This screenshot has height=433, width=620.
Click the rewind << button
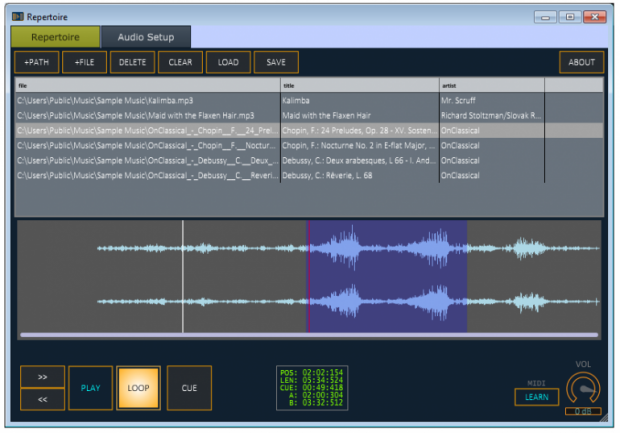point(43,399)
